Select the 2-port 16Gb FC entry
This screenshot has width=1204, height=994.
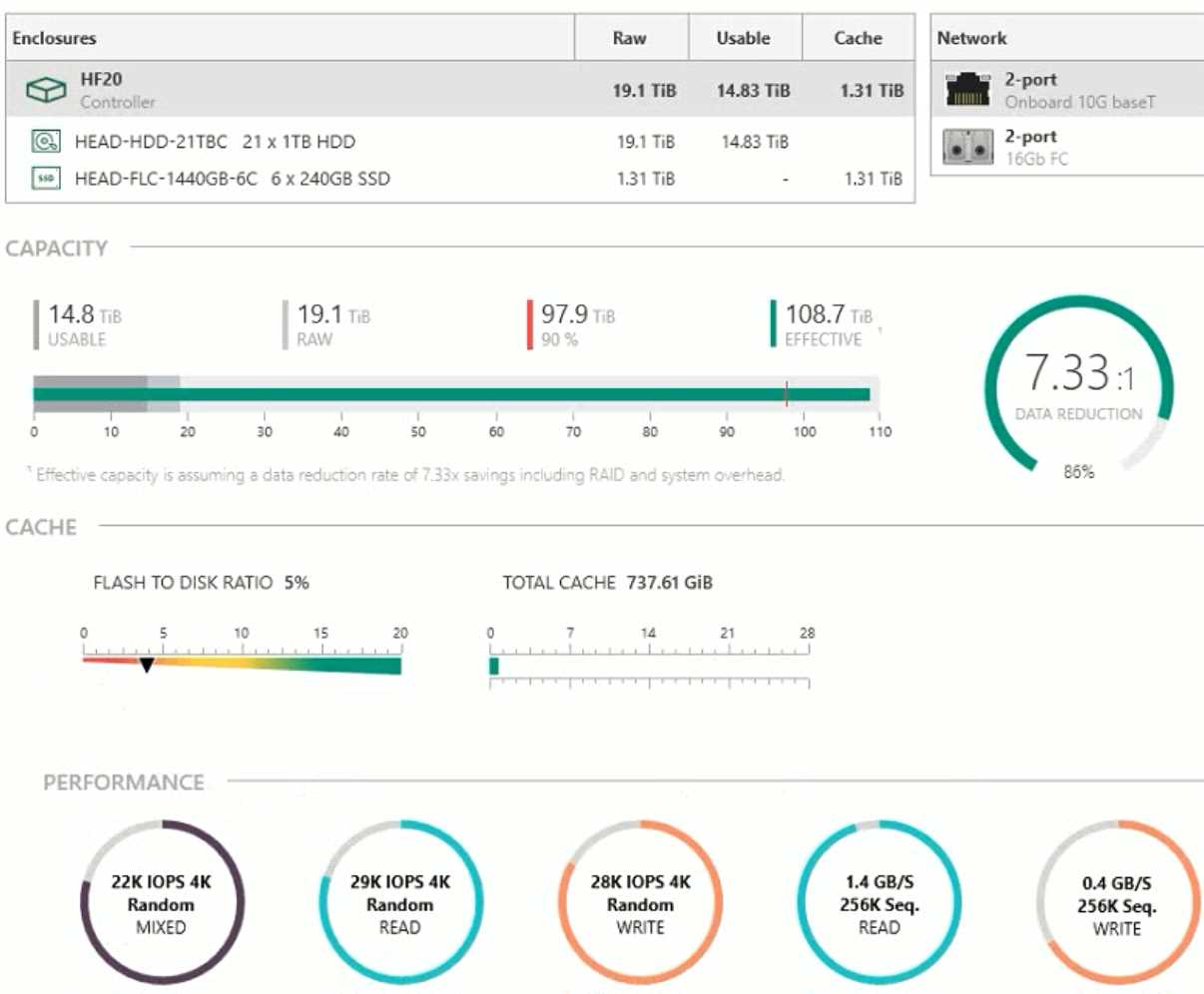point(1067,147)
